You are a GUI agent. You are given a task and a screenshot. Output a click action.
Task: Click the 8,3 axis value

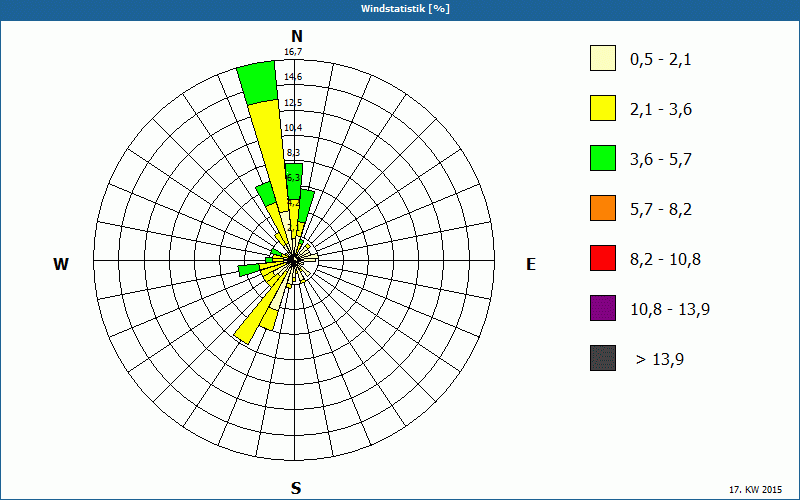coord(293,153)
